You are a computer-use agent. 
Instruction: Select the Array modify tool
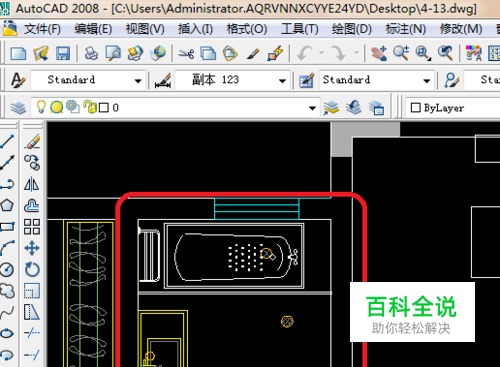(x=32, y=227)
